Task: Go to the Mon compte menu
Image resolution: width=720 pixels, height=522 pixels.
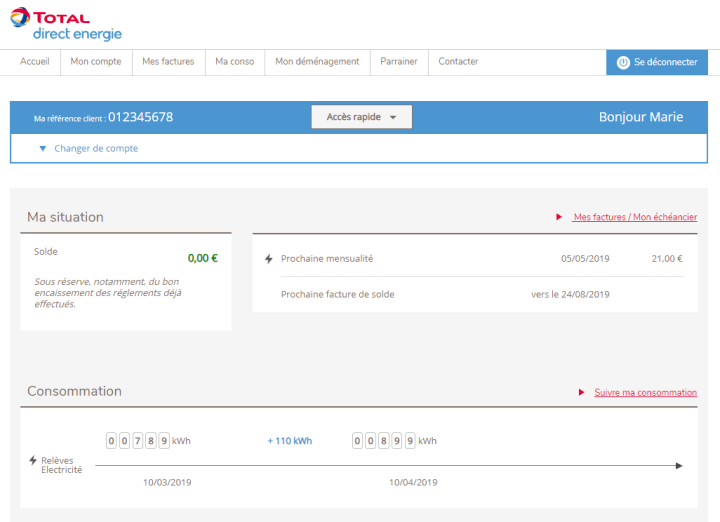Action: tap(96, 62)
